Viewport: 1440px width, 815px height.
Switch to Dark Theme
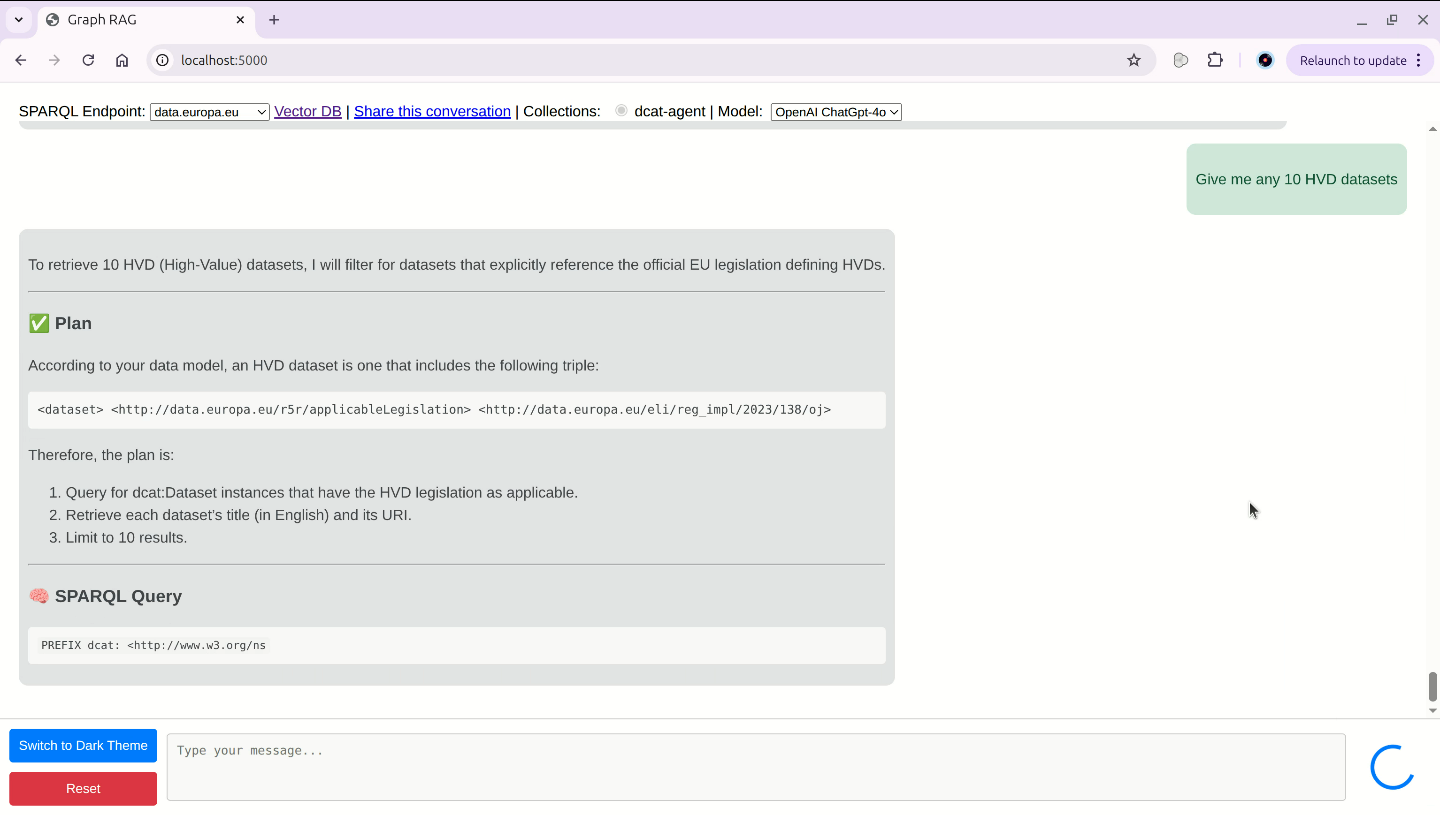point(83,745)
